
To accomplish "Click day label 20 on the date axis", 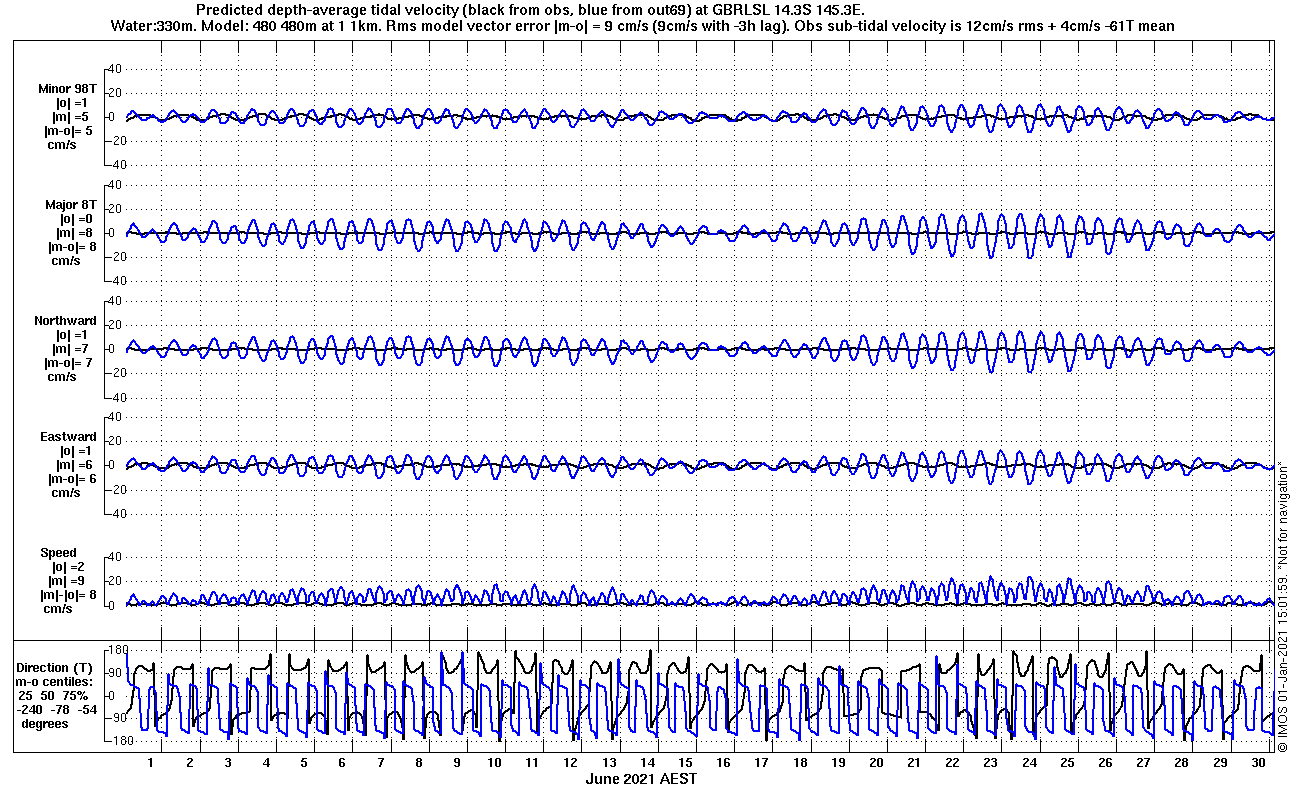I will click(x=876, y=762).
